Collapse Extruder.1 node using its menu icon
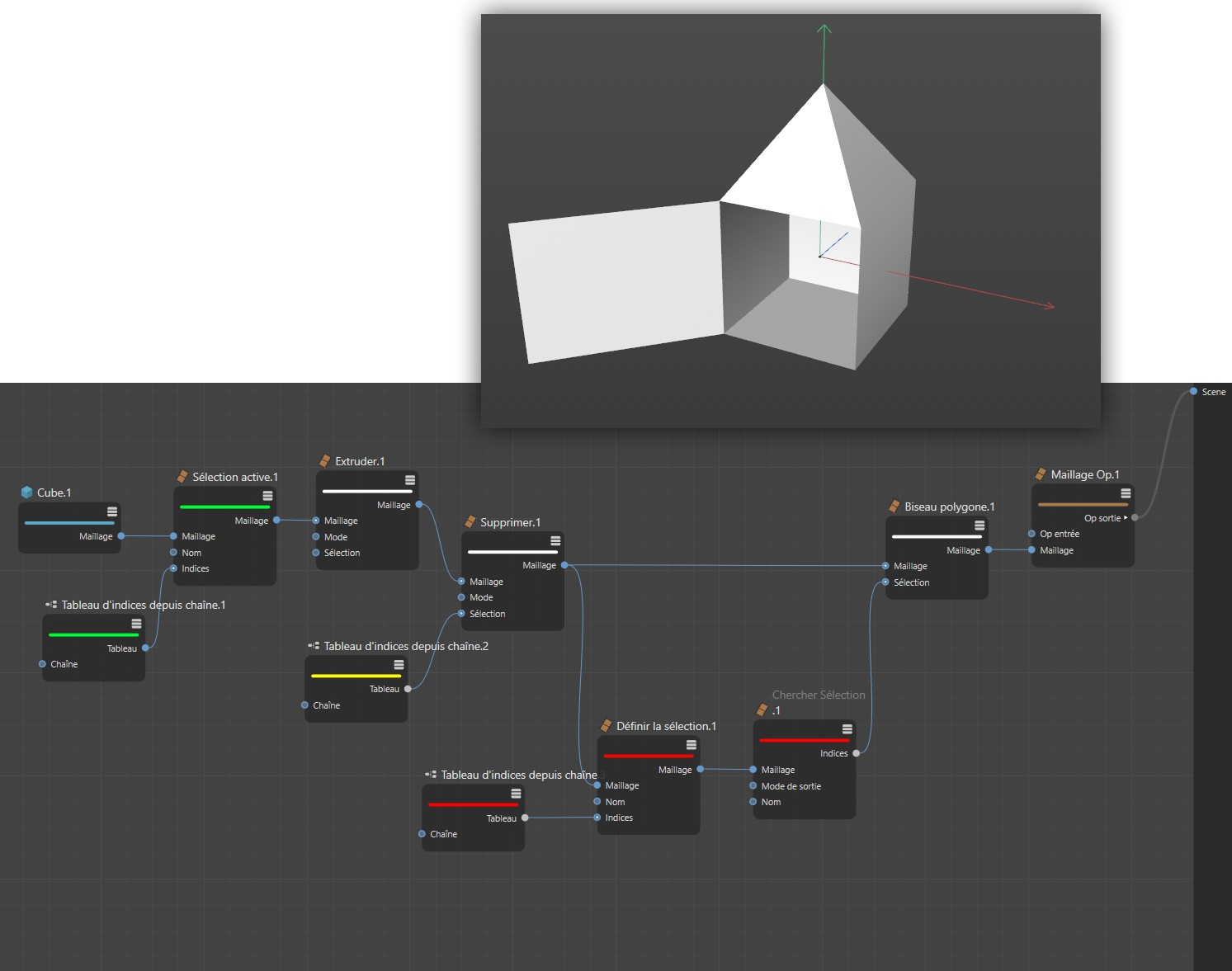The height and width of the screenshot is (971, 1232). (410, 480)
